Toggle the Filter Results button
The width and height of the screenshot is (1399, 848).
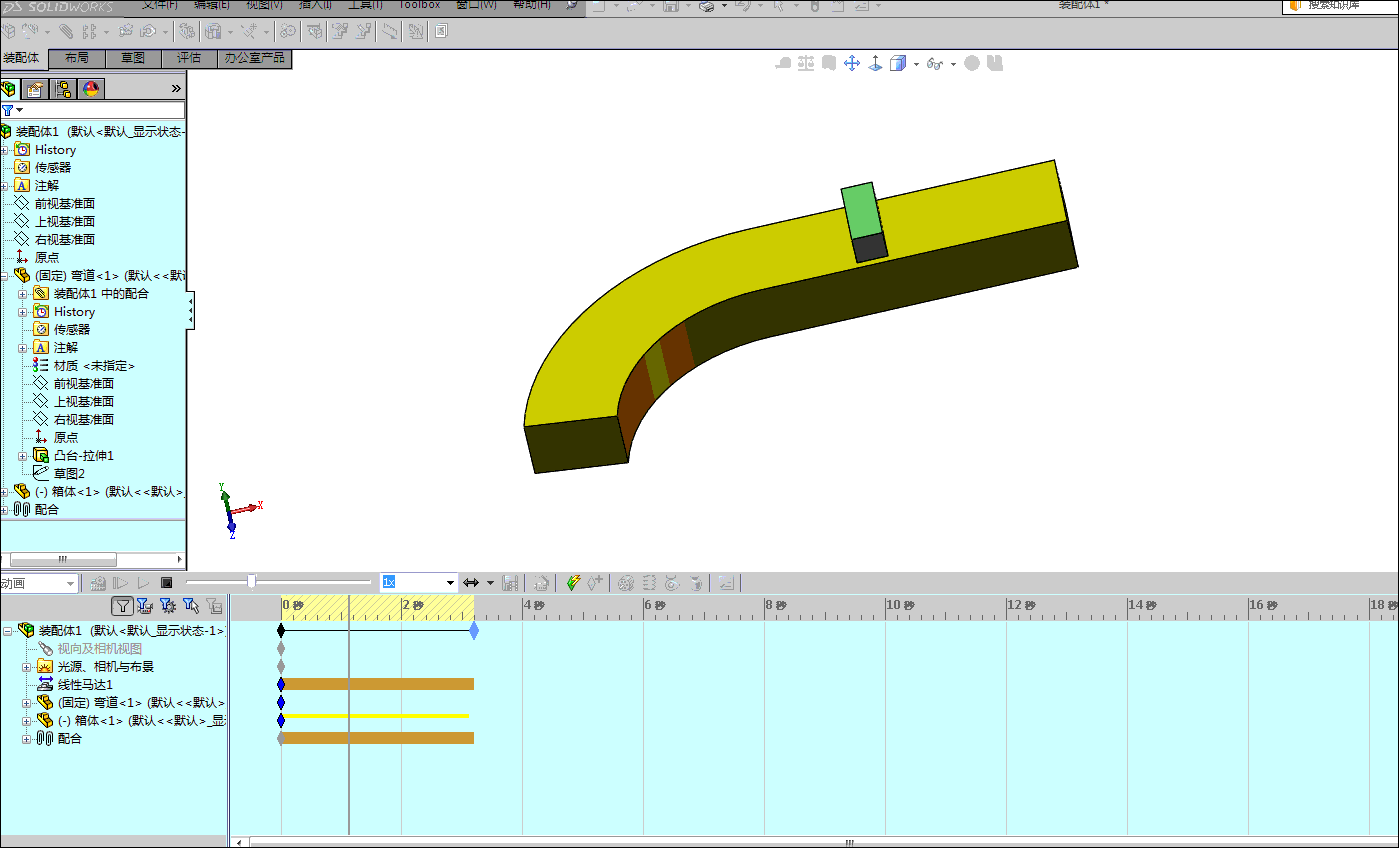click(213, 605)
